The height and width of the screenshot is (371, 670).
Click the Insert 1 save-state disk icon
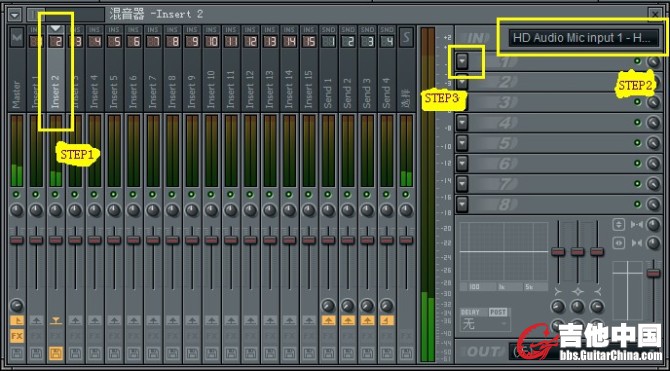[x=36, y=353]
